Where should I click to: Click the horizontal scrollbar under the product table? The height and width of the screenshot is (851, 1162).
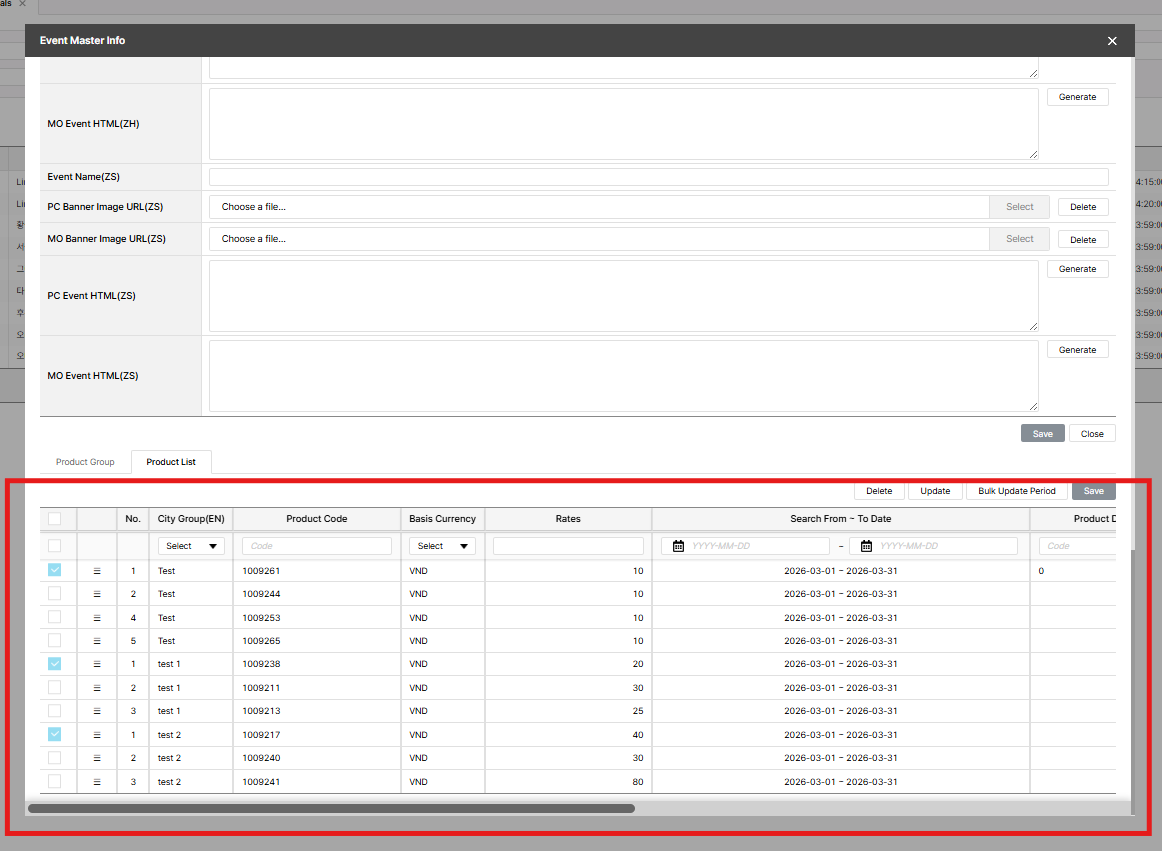point(330,808)
